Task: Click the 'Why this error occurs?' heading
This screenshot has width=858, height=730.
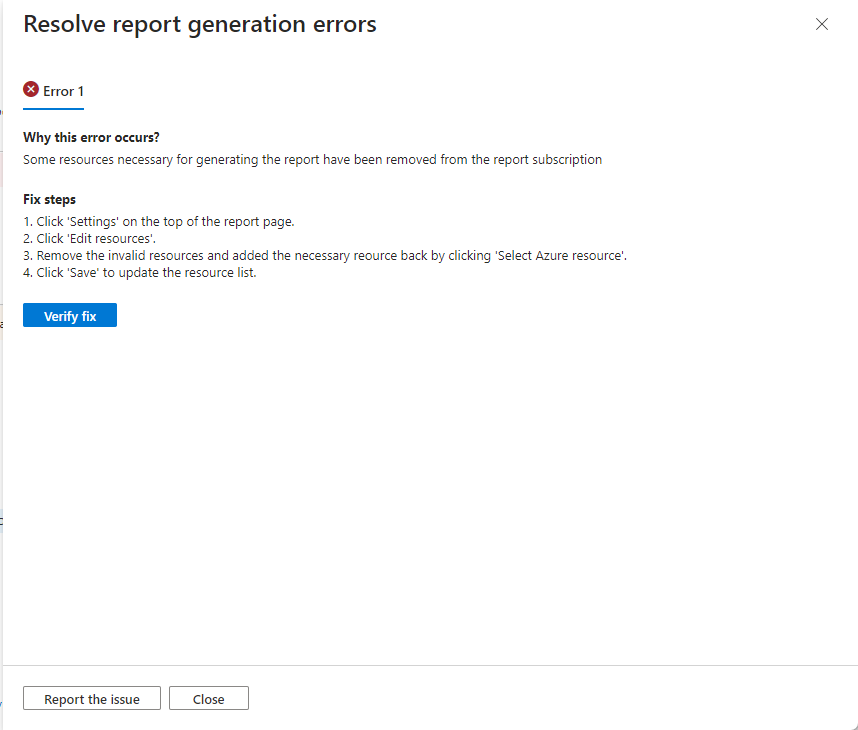Action: 91,137
